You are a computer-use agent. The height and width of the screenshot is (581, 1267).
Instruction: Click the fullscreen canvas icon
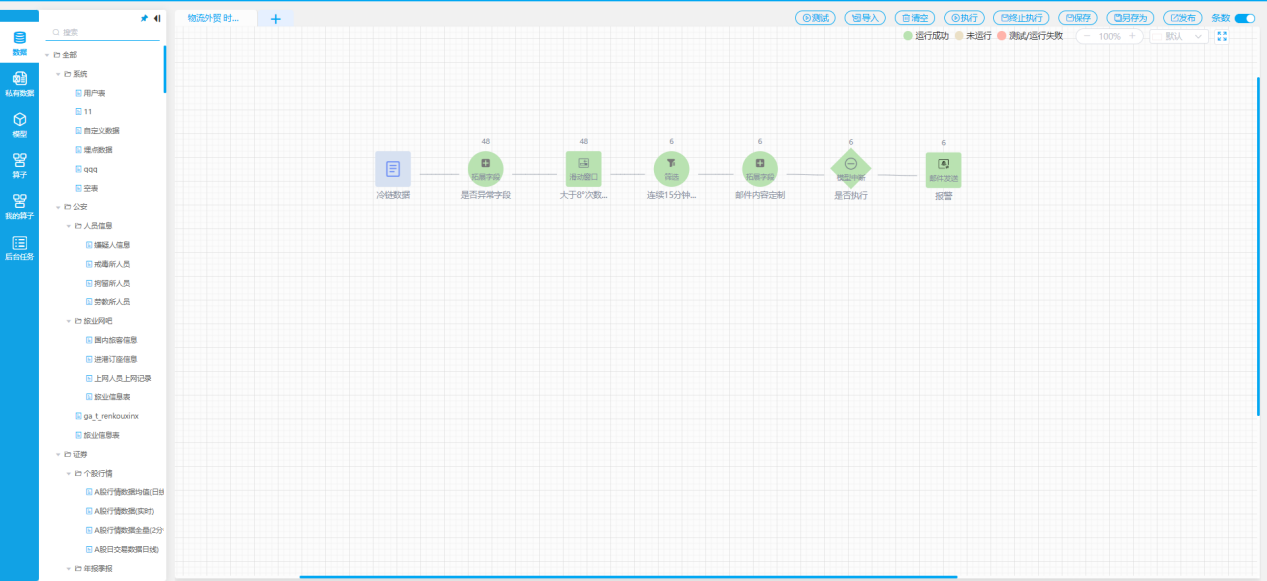point(1221,36)
